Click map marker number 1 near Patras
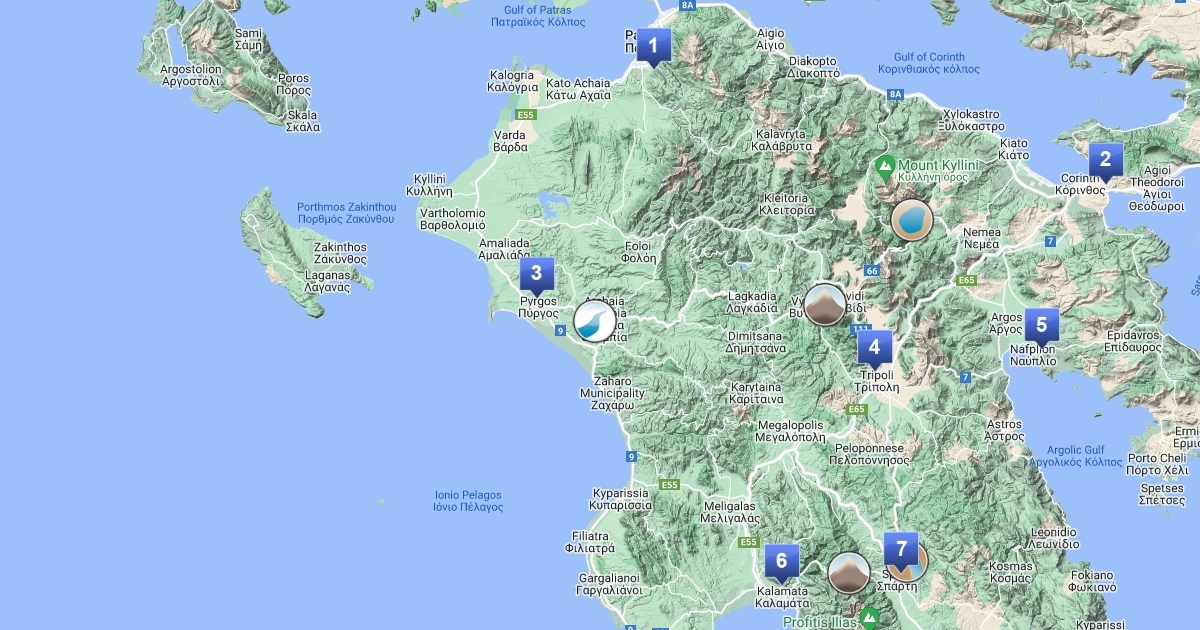1200x630 pixels. (653, 46)
